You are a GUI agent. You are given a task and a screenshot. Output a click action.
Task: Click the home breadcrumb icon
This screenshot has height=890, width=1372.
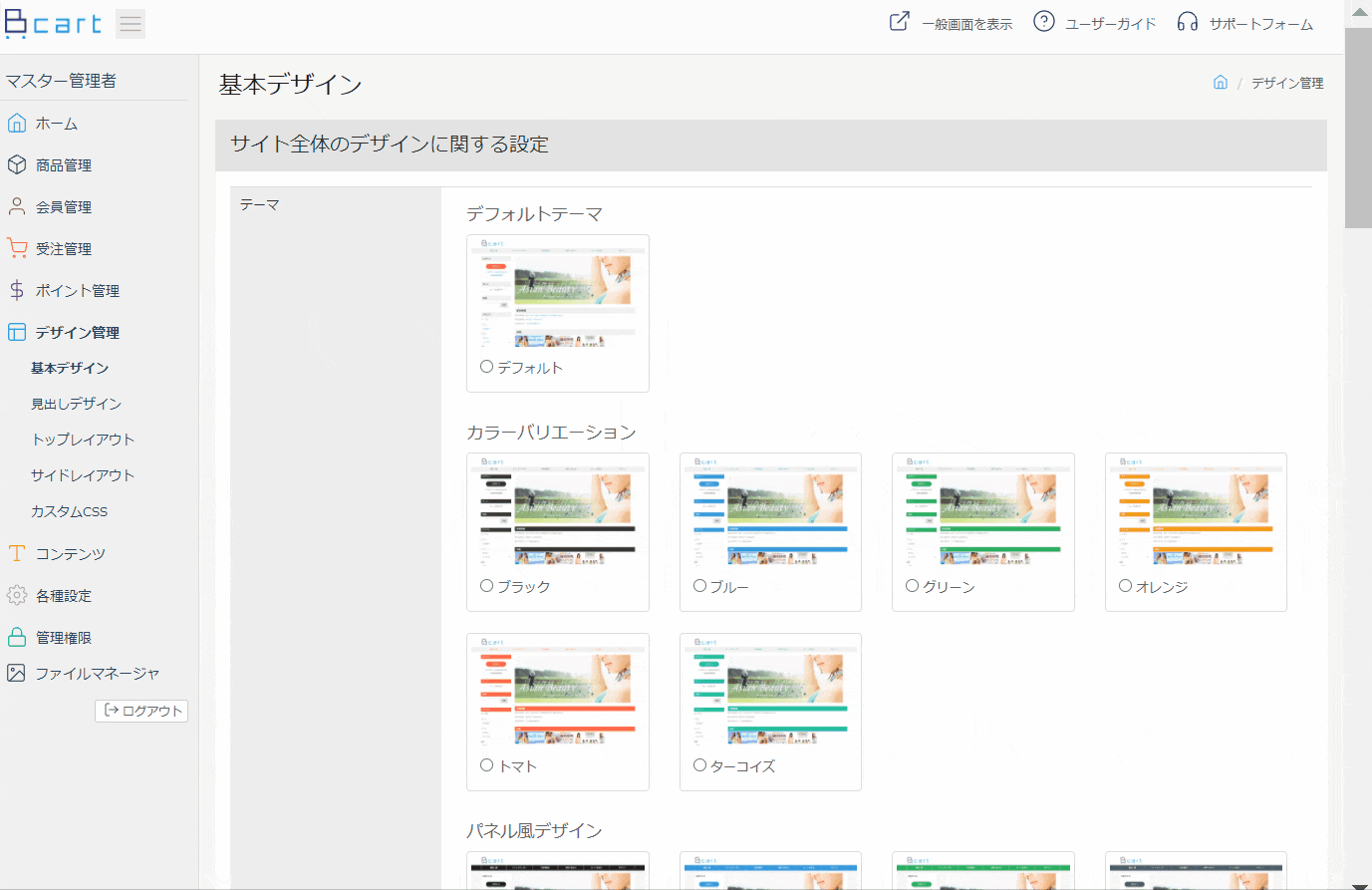click(x=1221, y=82)
